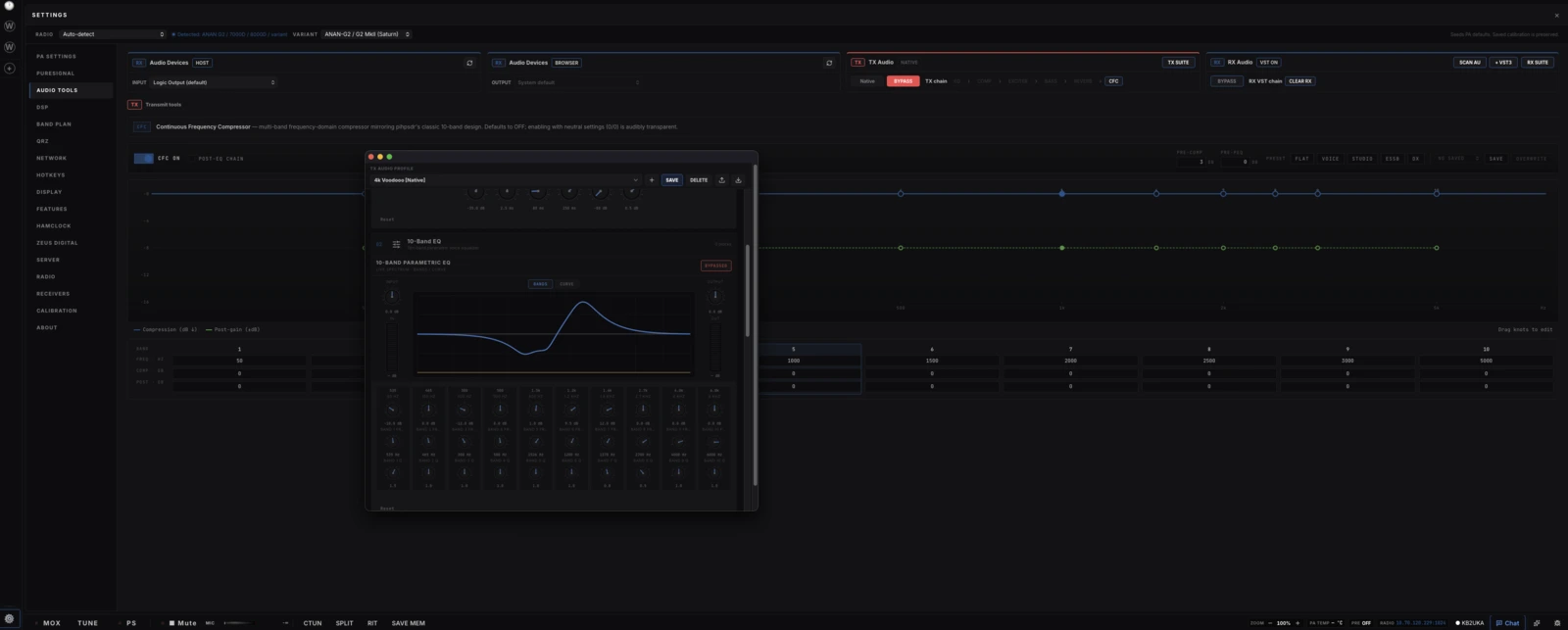Click the refresh icon in Audio Devices BROWSER panel
Screen dimensions: 1568x630
[829, 63]
